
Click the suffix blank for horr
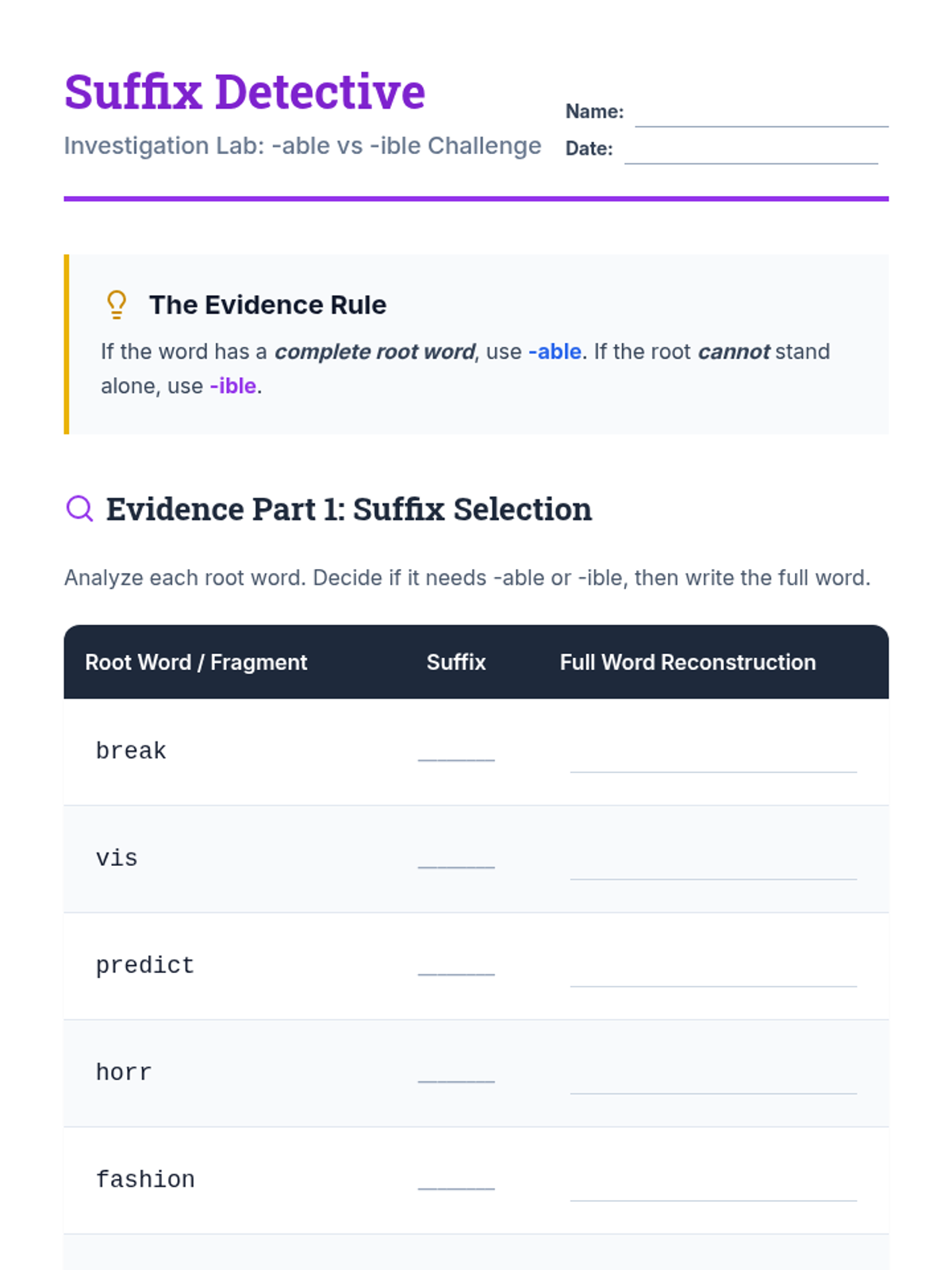tap(456, 1074)
